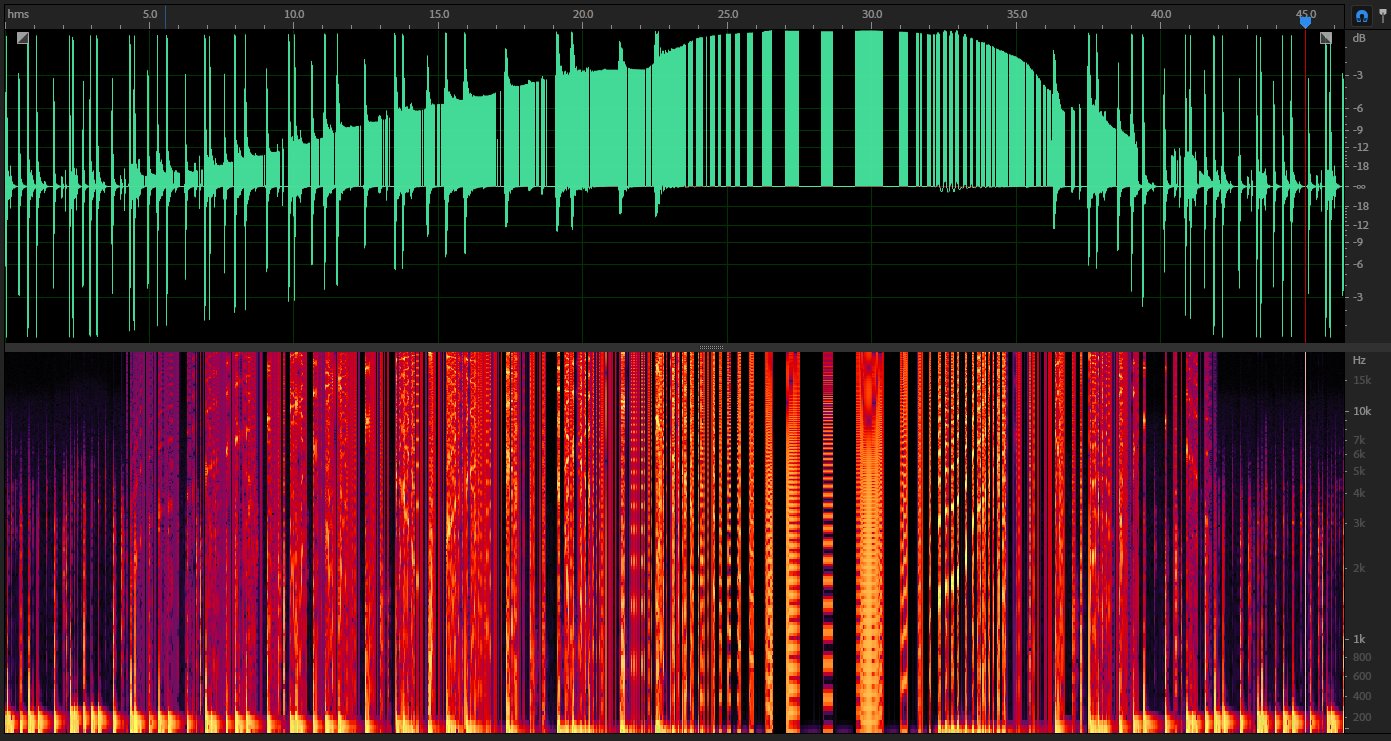The height and width of the screenshot is (741, 1391).
Task: Jump to 30.0 on the time ruler
Action: point(872,15)
